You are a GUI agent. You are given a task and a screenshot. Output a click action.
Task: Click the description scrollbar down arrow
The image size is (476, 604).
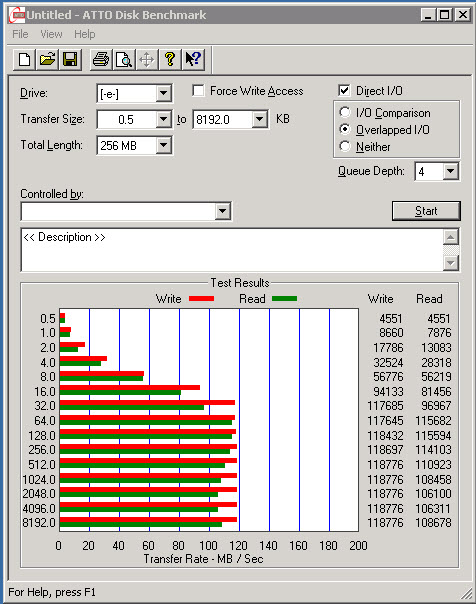coord(451,263)
